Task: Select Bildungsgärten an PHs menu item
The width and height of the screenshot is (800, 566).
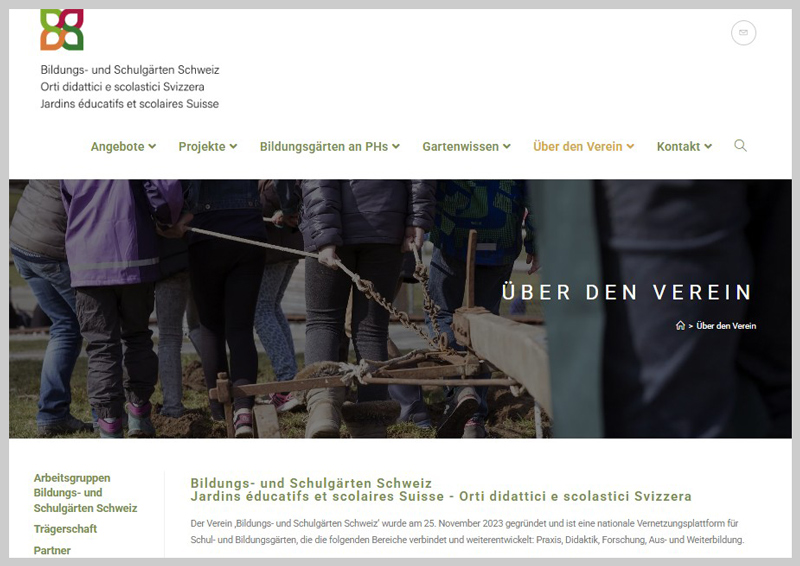Action: point(323,147)
